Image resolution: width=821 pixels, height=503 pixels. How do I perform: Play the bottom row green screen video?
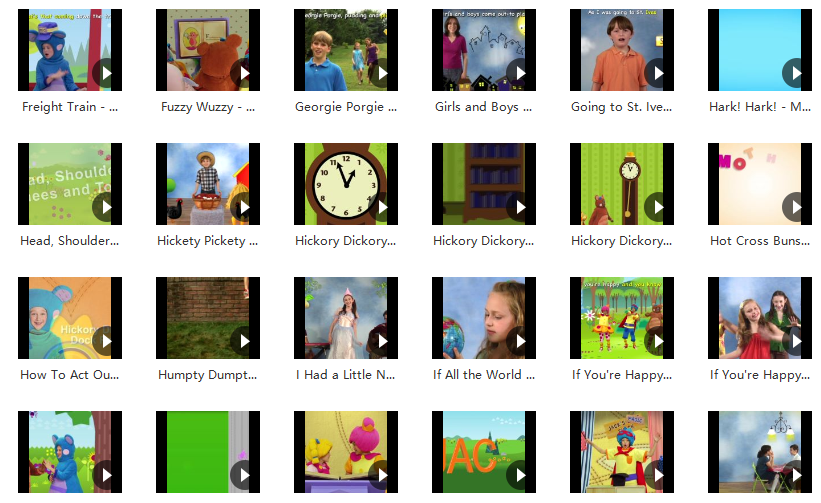244,474
